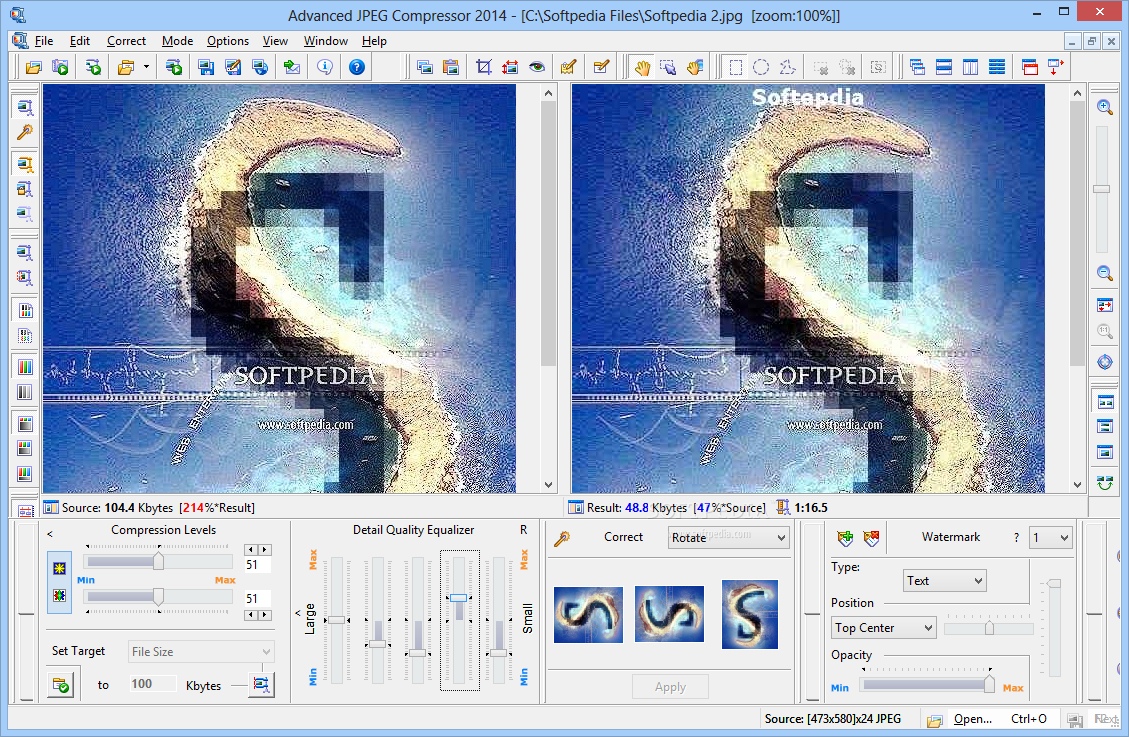The width and height of the screenshot is (1129, 737).
Task: Select the yellow hand pan tool
Action: tap(642, 68)
